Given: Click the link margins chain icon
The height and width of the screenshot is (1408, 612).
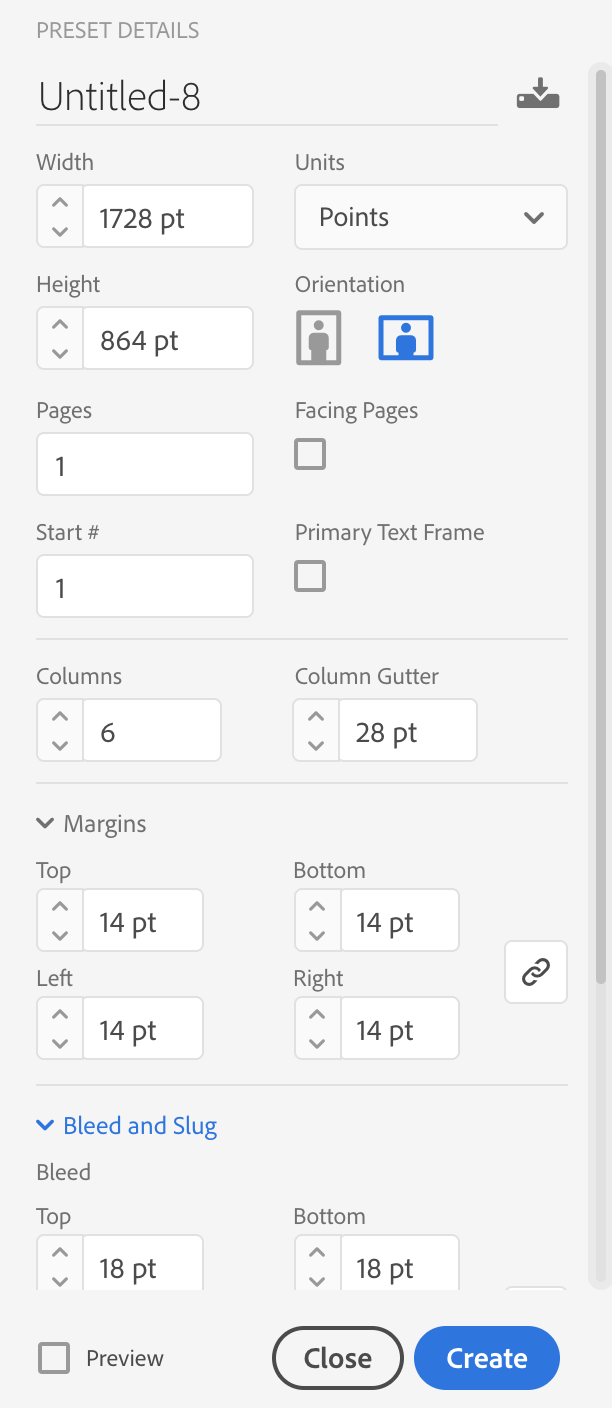Looking at the screenshot, I should pos(536,971).
